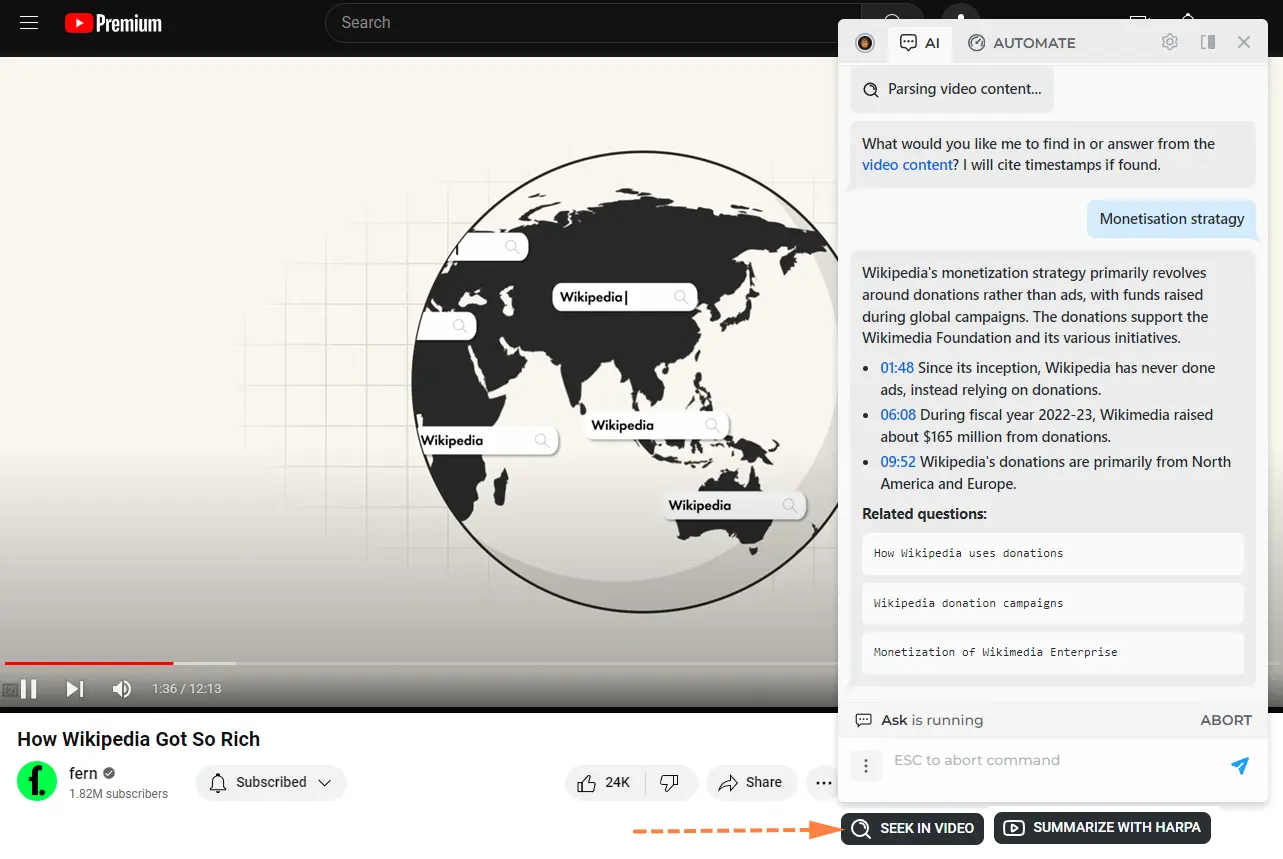Send message with paper plane icon
1283x859 pixels.
pos(1240,766)
